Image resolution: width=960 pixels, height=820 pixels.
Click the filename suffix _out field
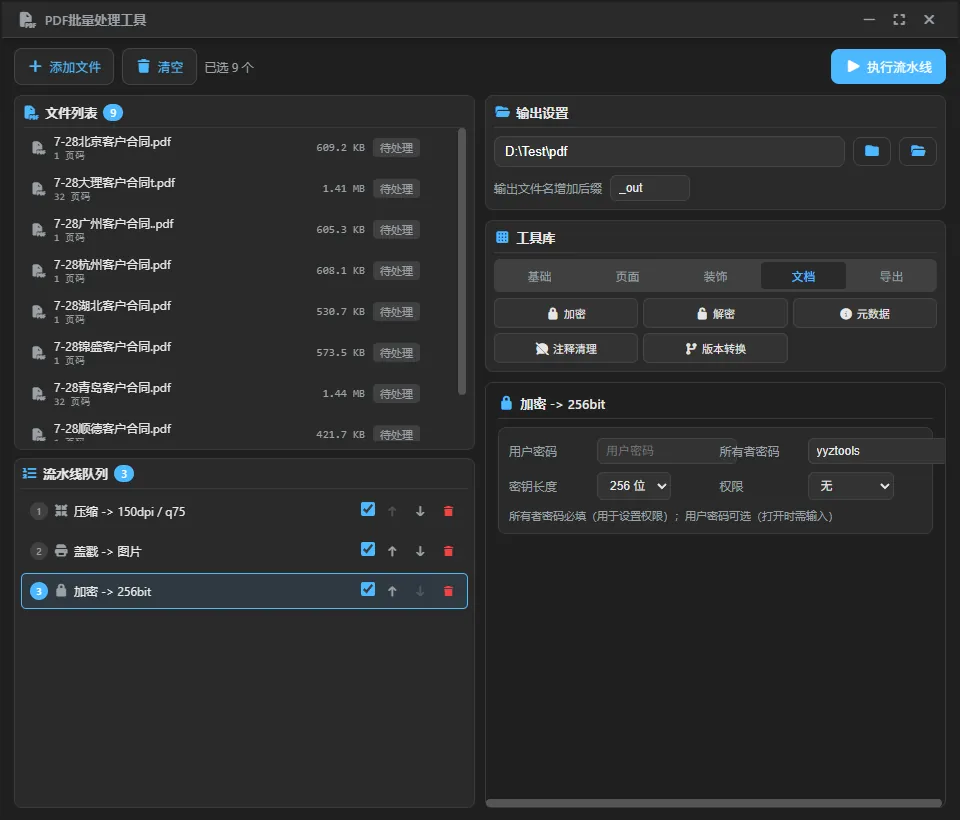click(650, 188)
